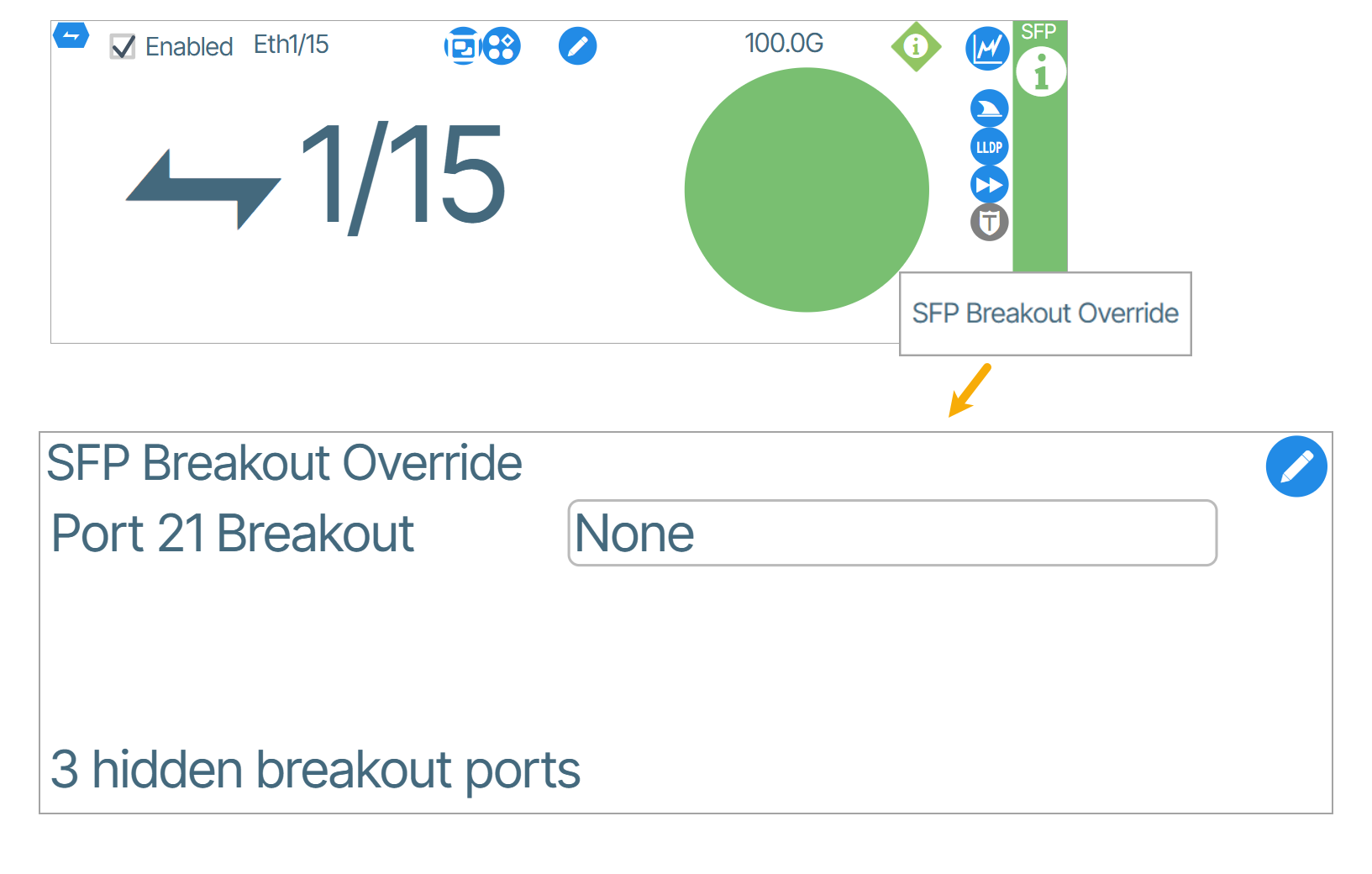Uncheck the Enabled checkbox for Eth1/15
This screenshot has height=874, width=1372.
click(x=123, y=47)
